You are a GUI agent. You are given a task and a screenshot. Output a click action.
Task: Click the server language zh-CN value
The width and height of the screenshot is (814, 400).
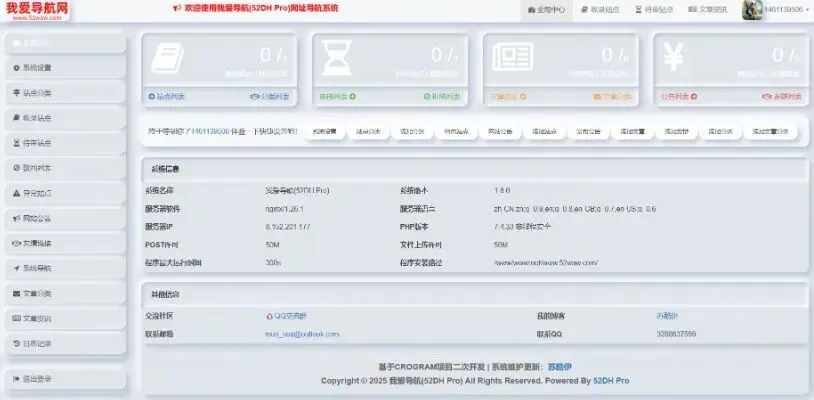pos(575,209)
